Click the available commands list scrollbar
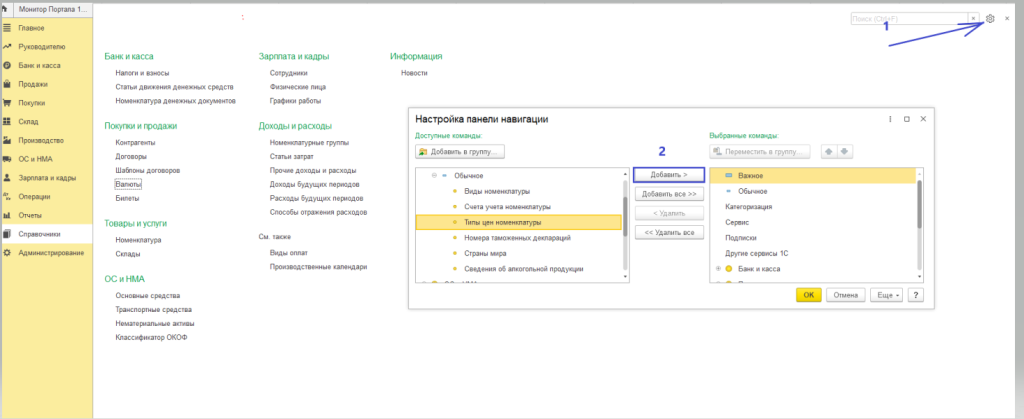 [627, 215]
